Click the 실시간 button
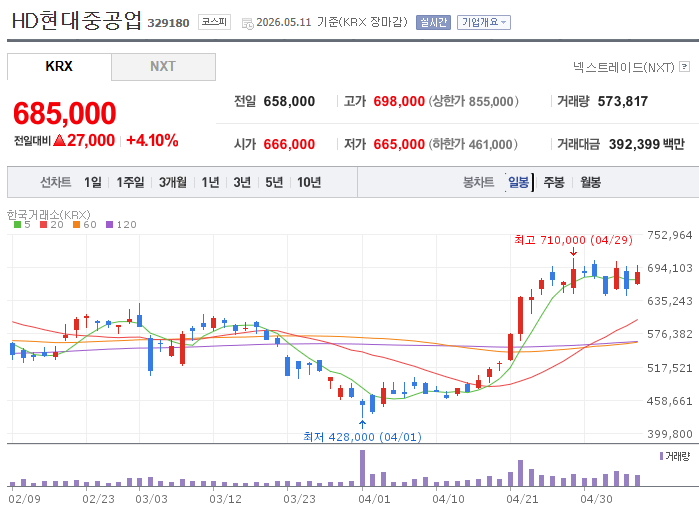This screenshot has height=510, width=699. [433, 22]
